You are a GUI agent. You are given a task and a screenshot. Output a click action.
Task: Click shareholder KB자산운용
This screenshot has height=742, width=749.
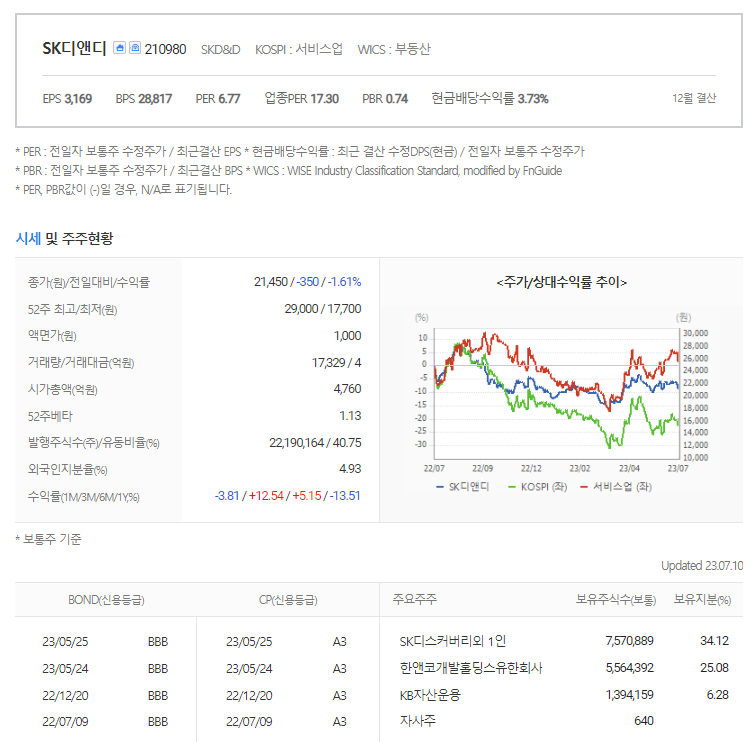[430, 695]
